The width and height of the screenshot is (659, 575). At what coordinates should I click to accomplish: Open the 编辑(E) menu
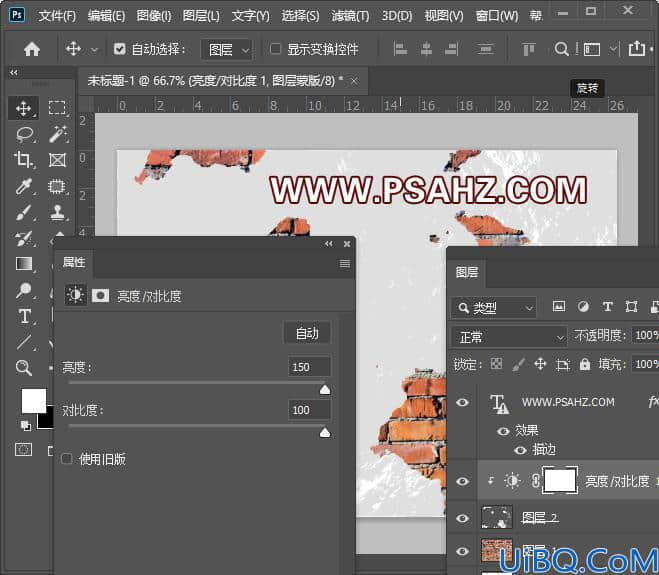(106, 16)
